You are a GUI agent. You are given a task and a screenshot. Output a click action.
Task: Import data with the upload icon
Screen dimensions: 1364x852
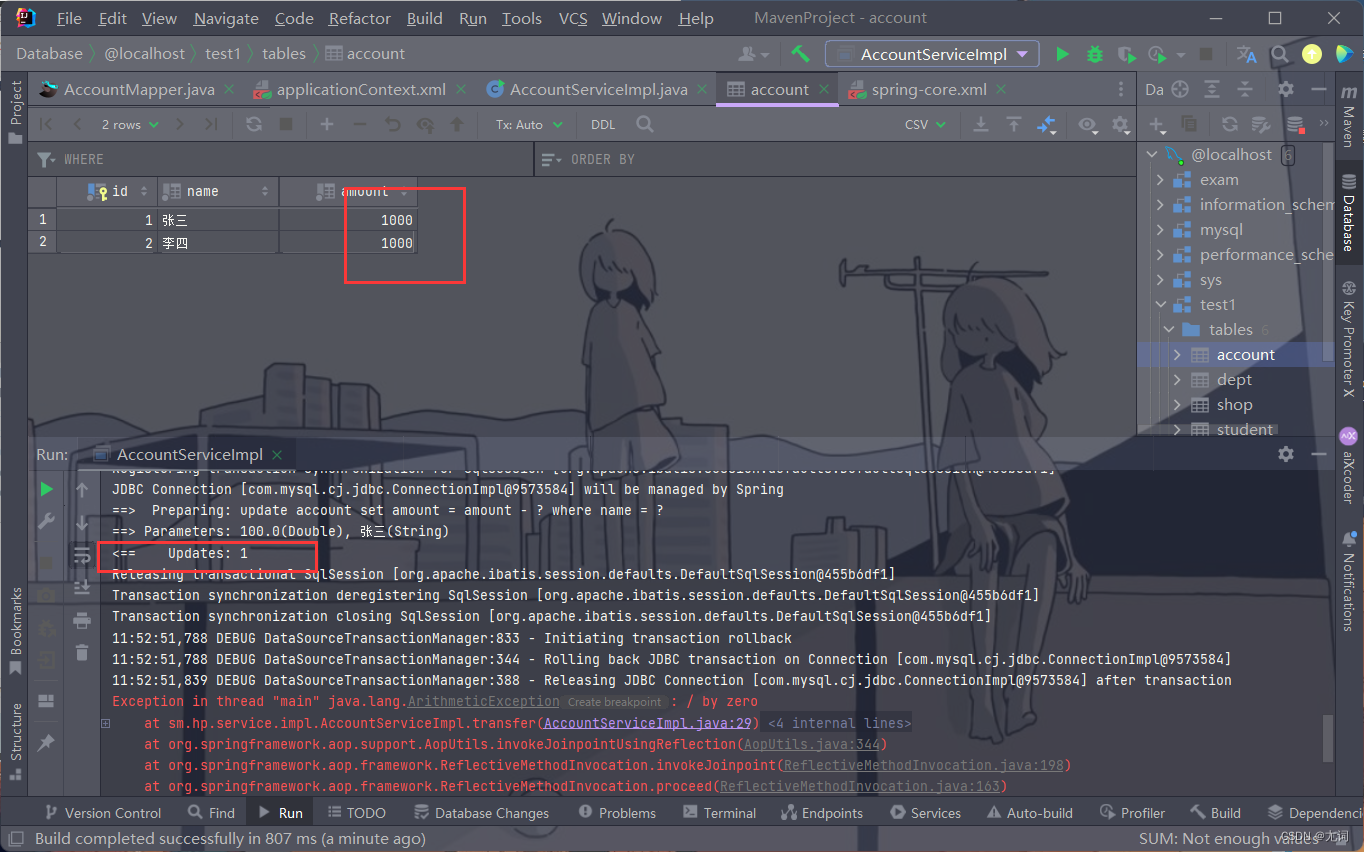(1014, 124)
